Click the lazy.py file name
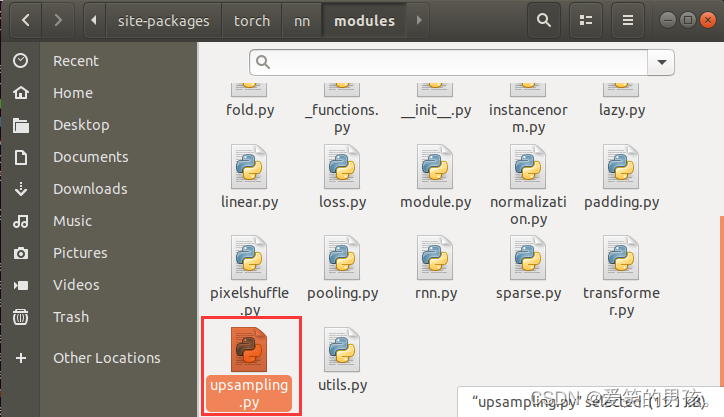Screen dimensions: 724x417 click(x=621, y=110)
